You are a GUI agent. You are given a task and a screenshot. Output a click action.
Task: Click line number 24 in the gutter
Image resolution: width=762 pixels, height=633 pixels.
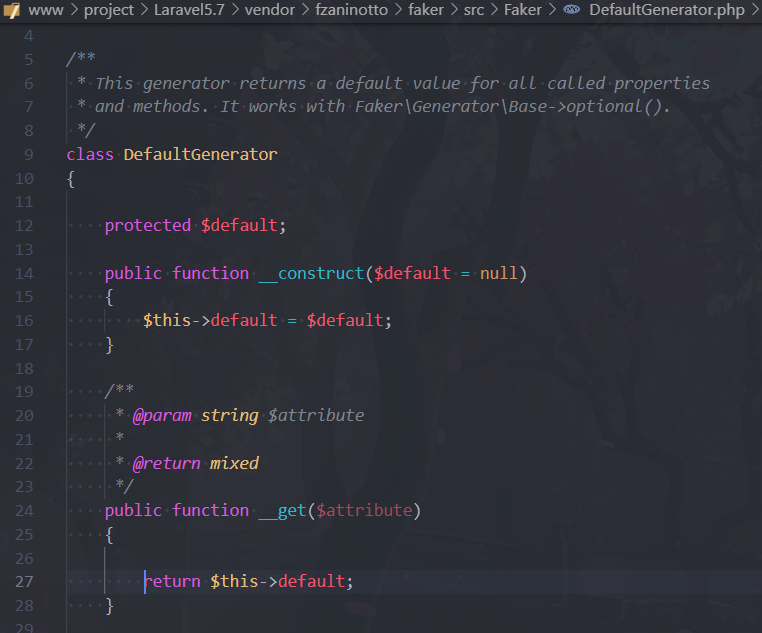click(x=24, y=511)
